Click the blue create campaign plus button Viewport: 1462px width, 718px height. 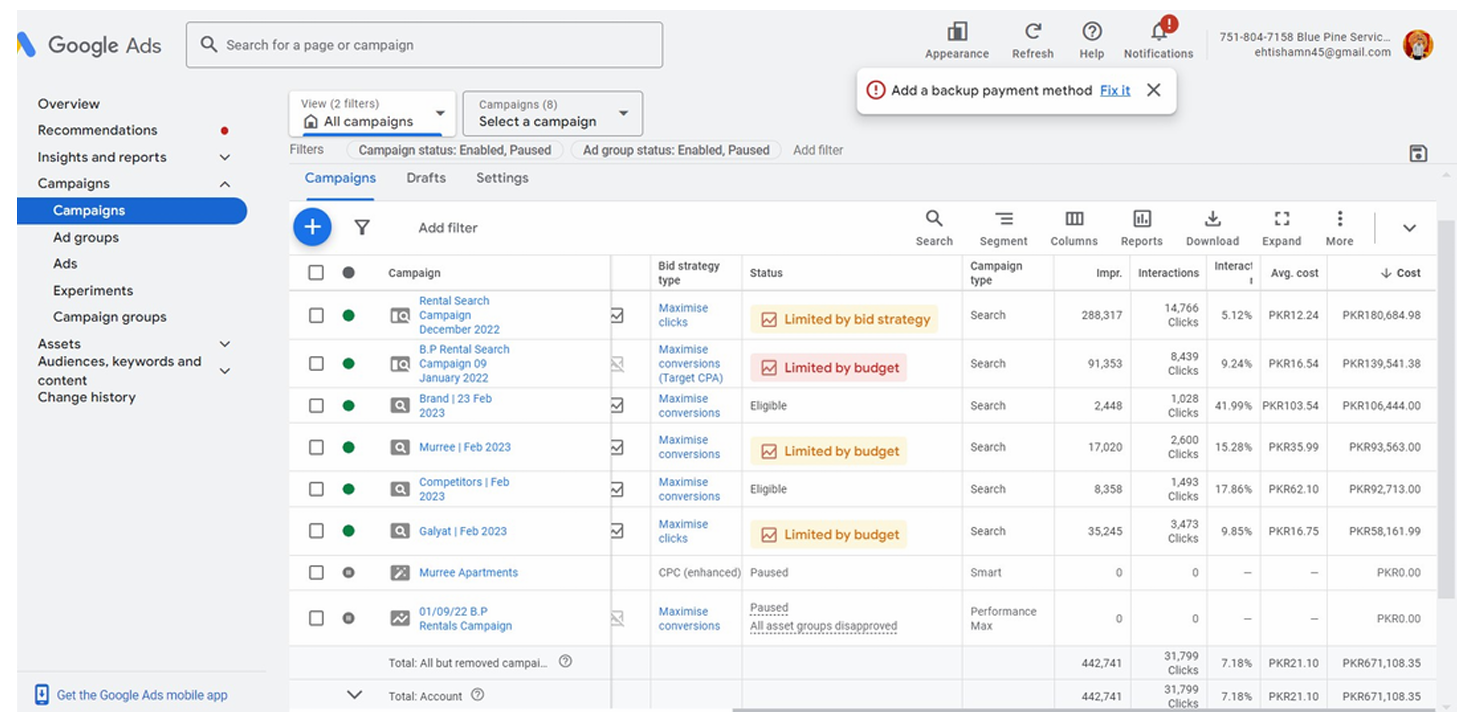pyautogui.click(x=312, y=227)
